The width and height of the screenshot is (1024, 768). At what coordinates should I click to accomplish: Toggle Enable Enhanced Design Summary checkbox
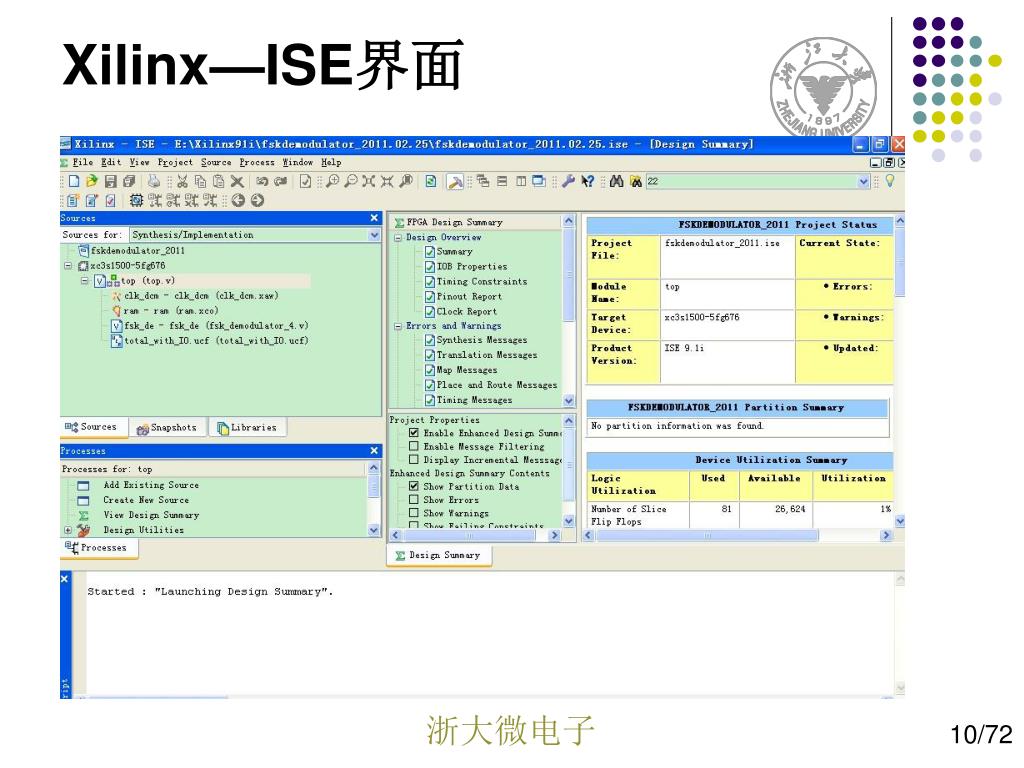tap(413, 433)
